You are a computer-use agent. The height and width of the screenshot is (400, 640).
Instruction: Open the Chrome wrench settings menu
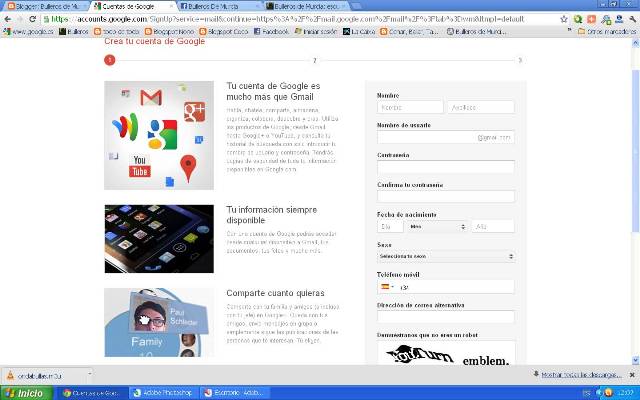(x=633, y=19)
